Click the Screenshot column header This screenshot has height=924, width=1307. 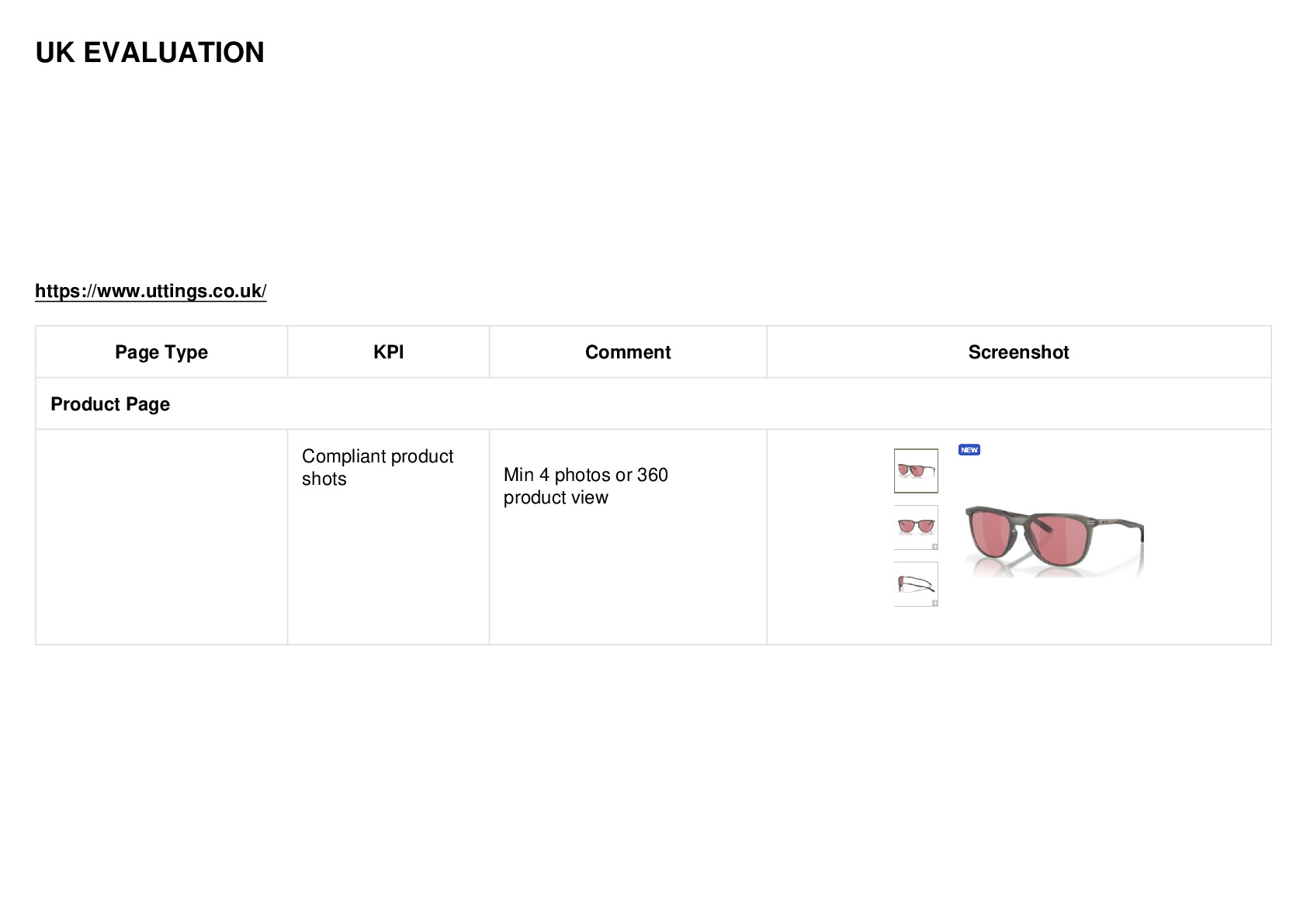[1018, 352]
